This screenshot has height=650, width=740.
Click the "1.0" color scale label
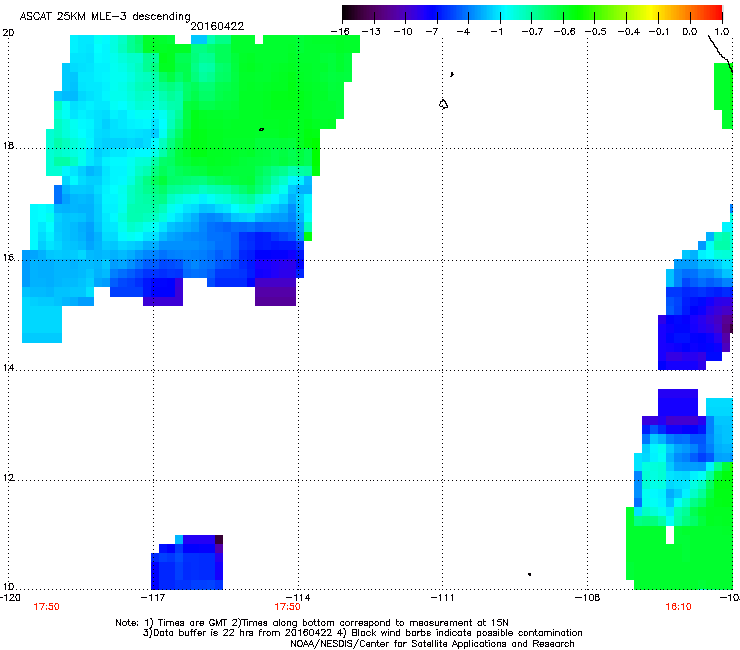click(x=722, y=32)
